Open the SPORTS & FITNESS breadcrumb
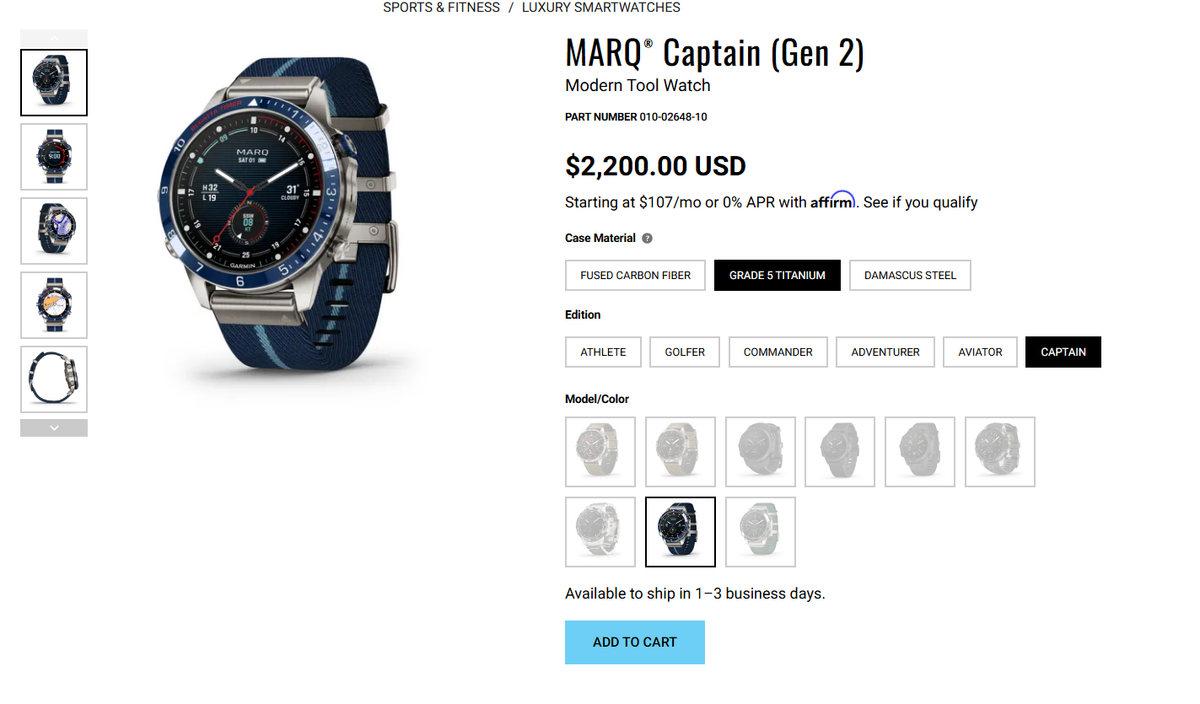 click(x=441, y=7)
